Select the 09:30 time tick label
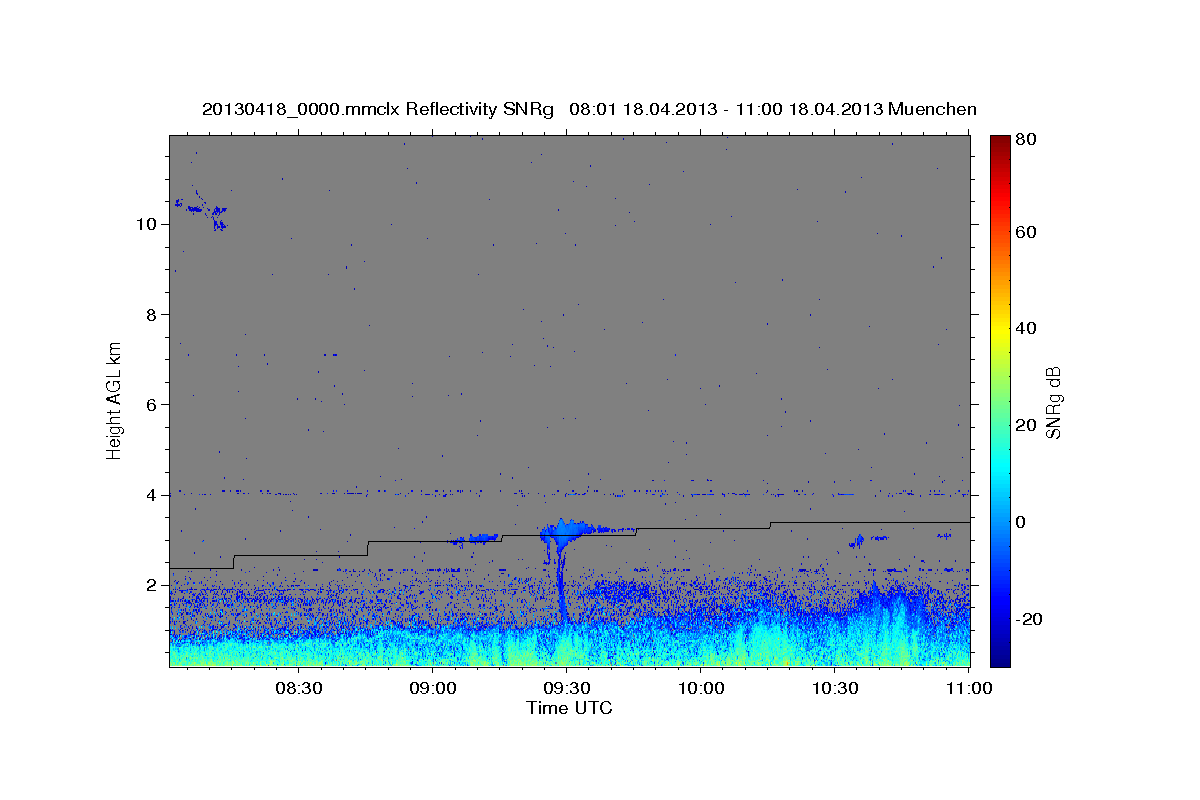 coord(568,689)
